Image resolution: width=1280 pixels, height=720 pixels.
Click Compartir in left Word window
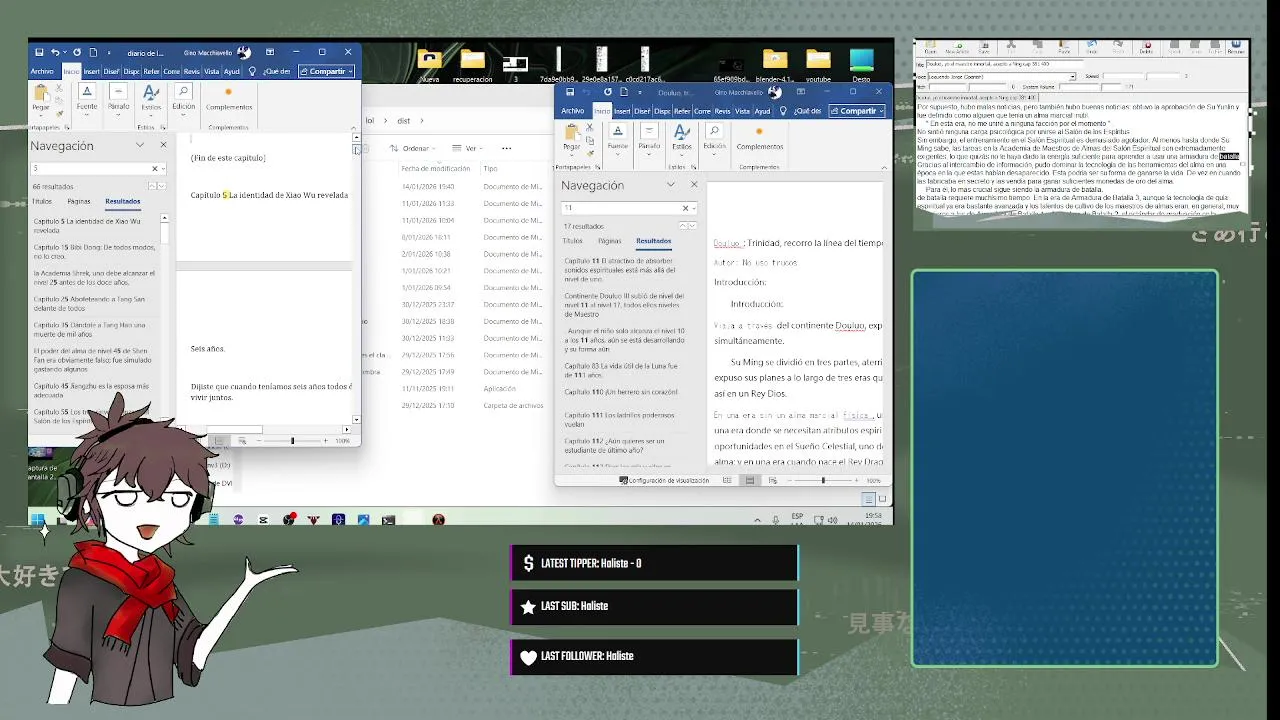(327, 71)
